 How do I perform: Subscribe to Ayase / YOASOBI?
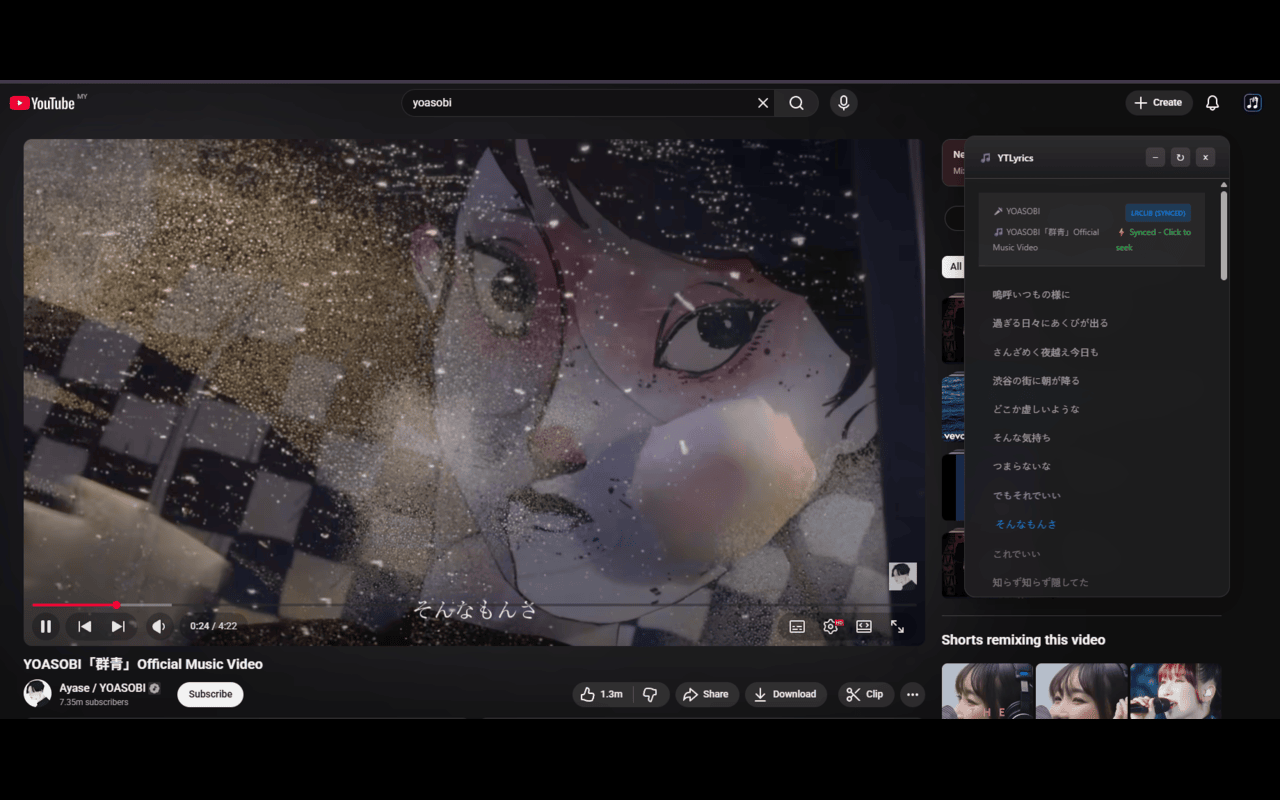click(210, 694)
